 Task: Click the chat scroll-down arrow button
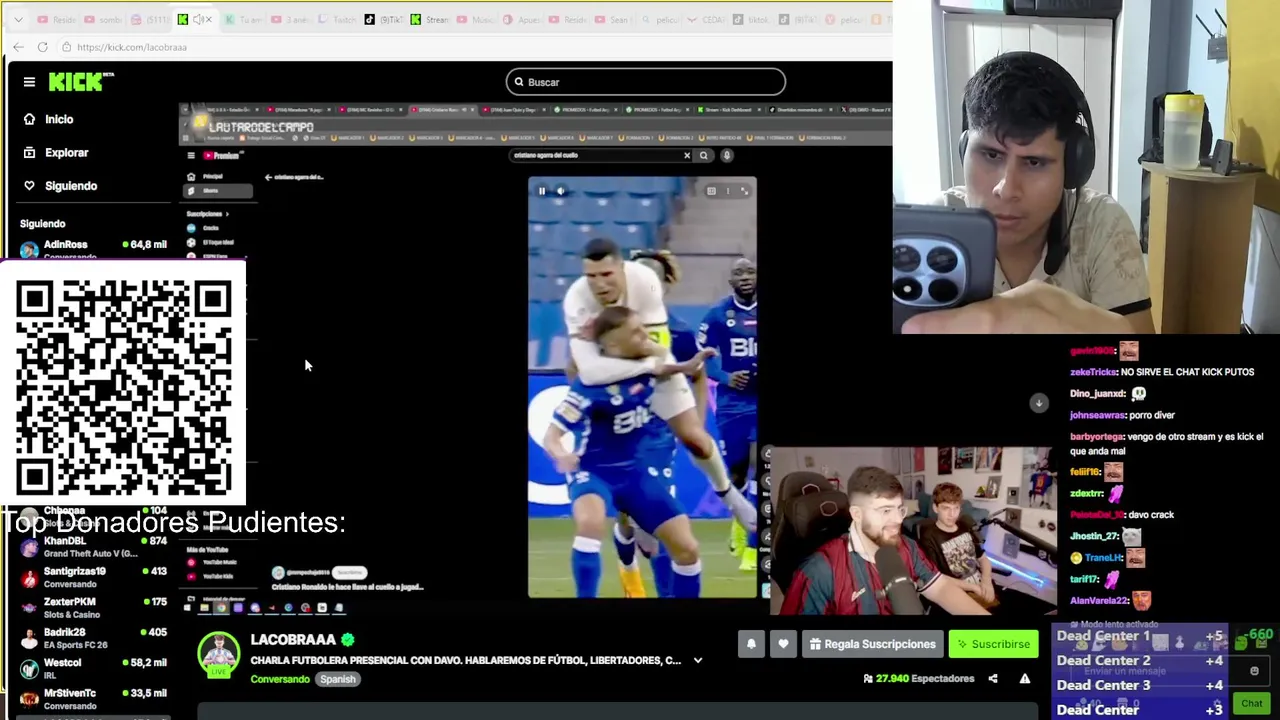[1039, 402]
